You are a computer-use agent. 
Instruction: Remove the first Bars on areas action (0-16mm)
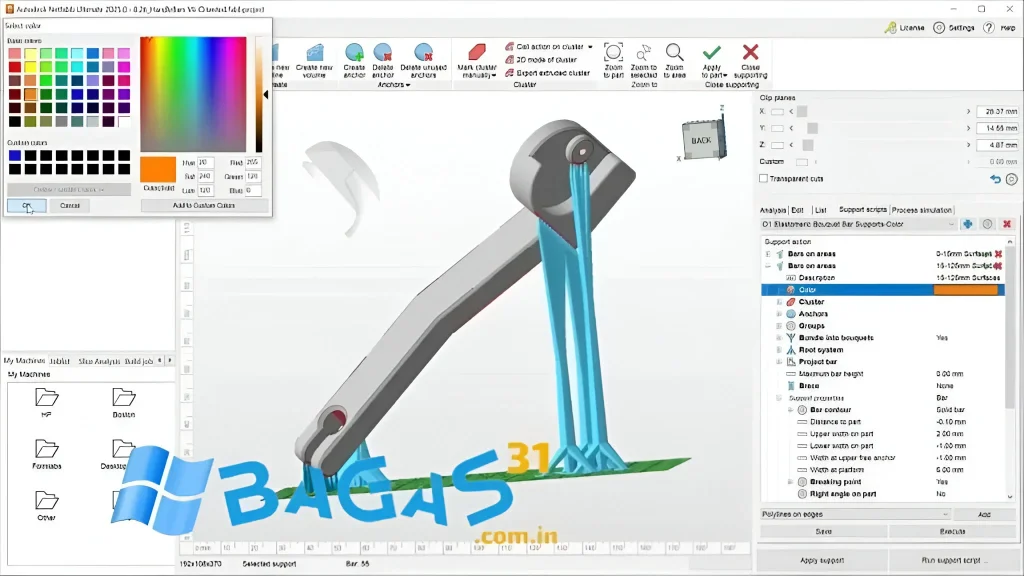pyautogui.click(x=998, y=254)
